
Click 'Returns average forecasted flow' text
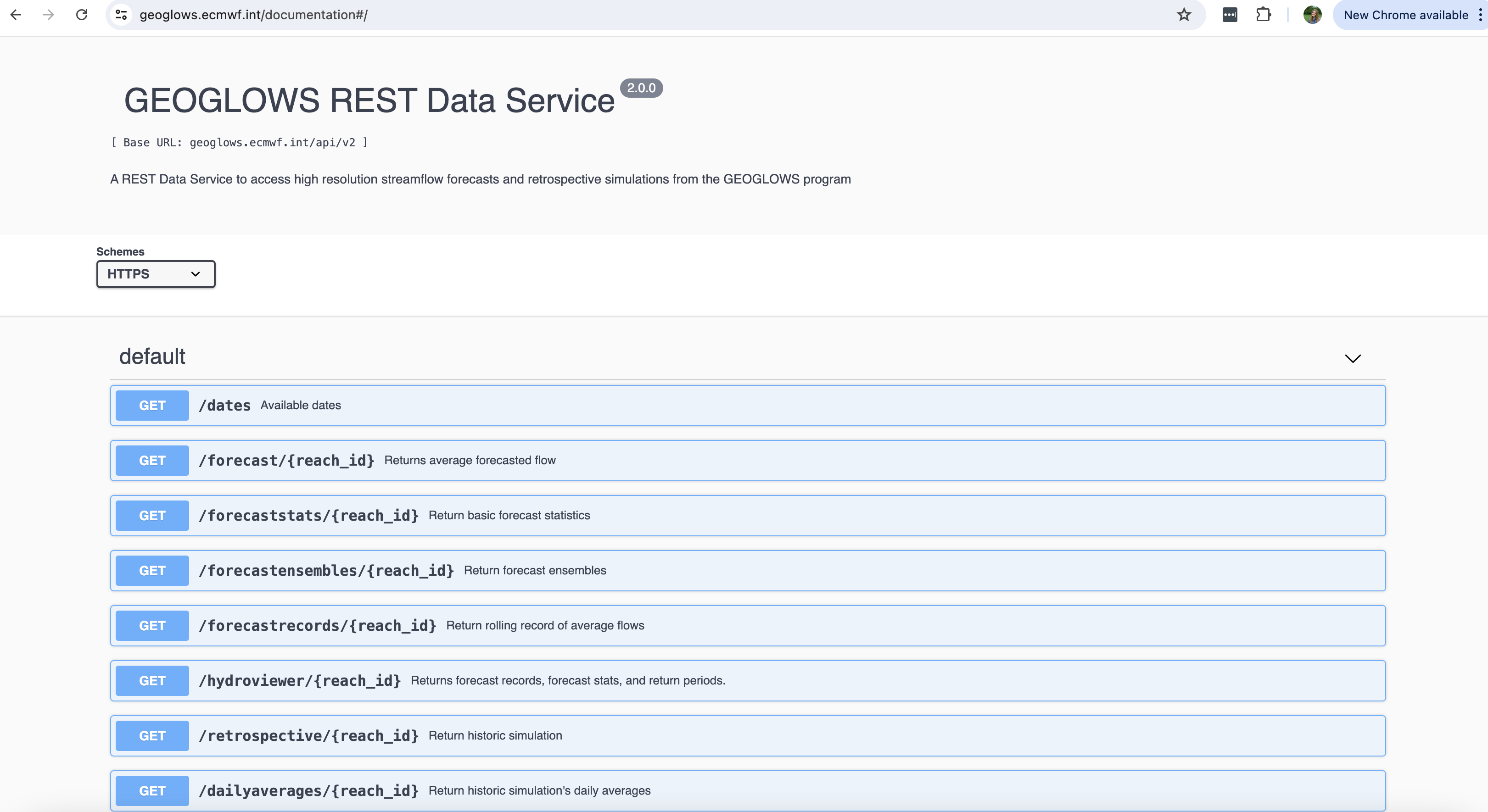tap(470, 460)
